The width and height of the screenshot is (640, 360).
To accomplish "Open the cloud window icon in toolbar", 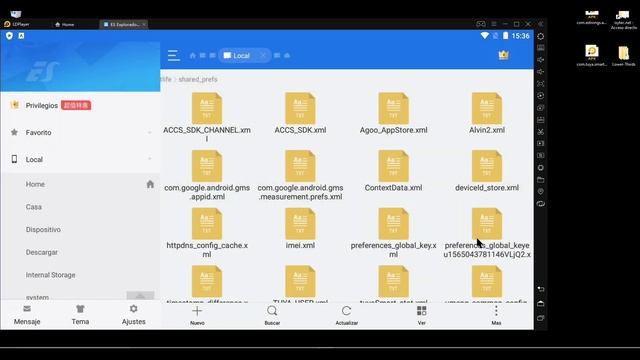I will click(x=287, y=56).
